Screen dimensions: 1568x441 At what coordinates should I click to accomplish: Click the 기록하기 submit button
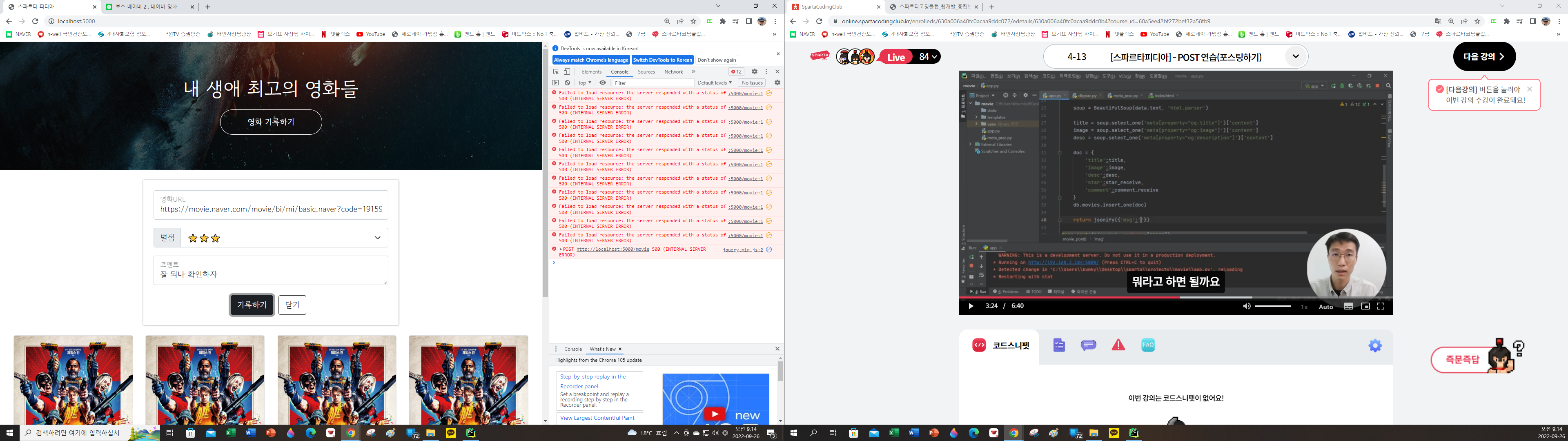(x=252, y=305)
